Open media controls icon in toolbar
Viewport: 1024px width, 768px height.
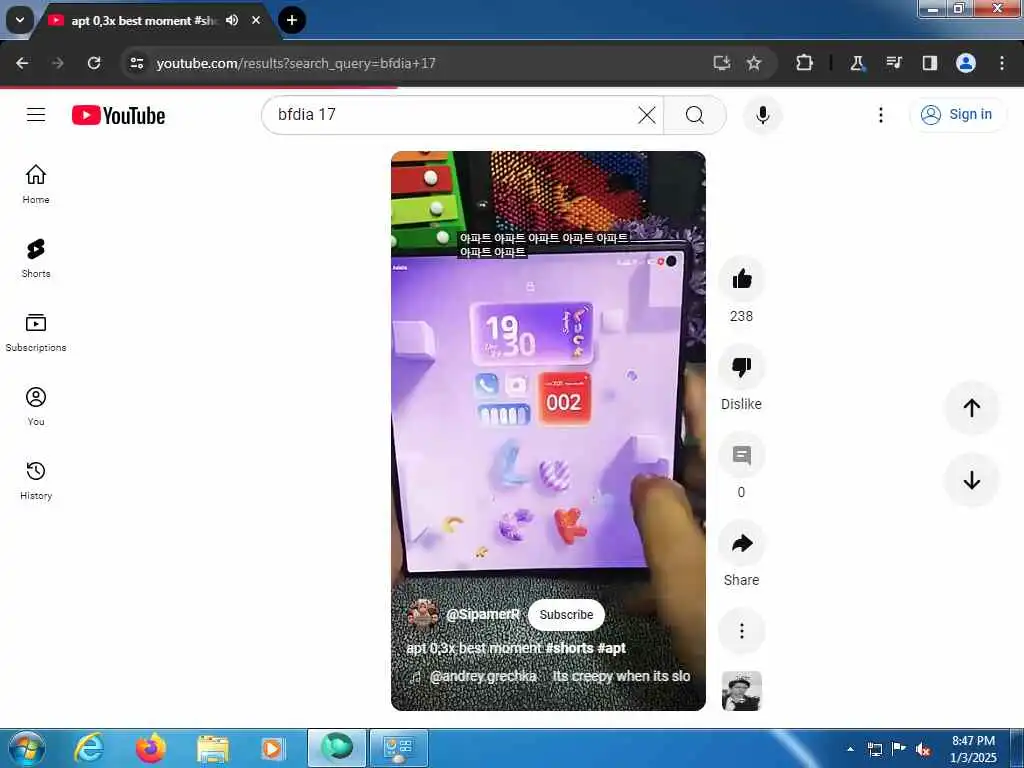(893, 63)
